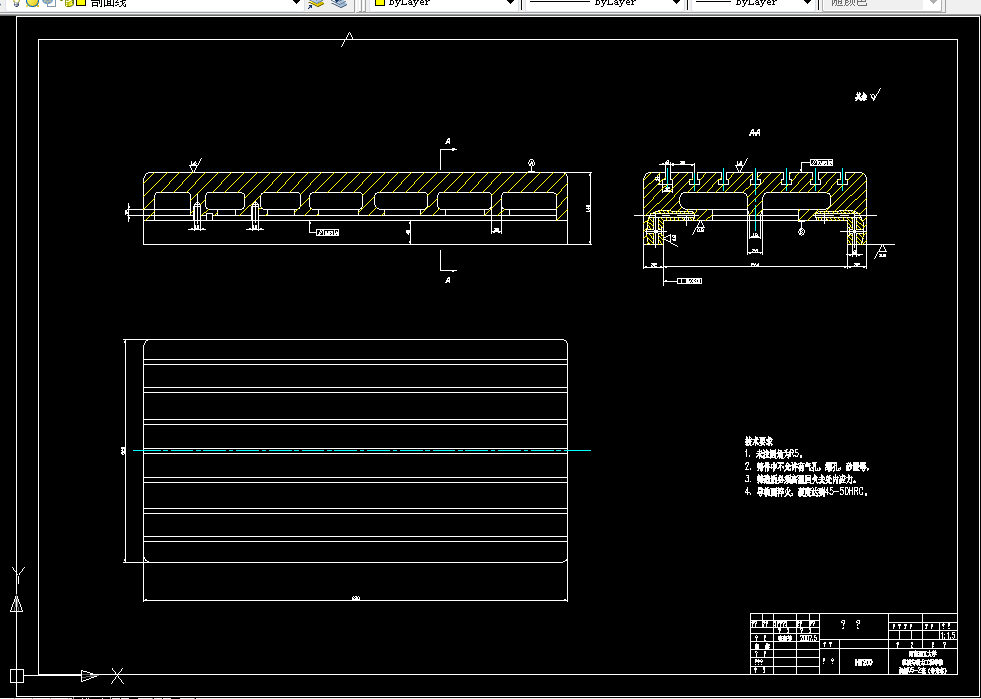Open the lineweight ByLayer dropdown
Image resolution: width=981 pixels, height=699 pixels.
809,3
